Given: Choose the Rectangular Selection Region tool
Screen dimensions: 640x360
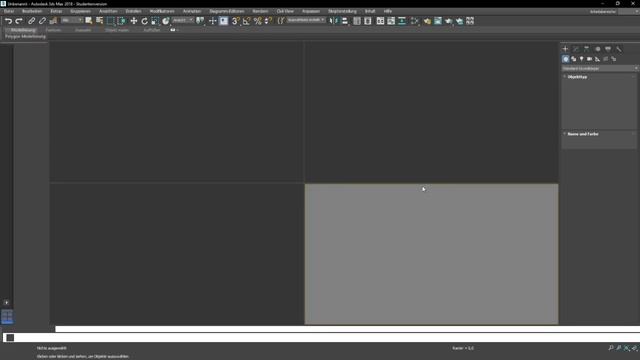Looking at the screenshot, I should [x=111, y=21].
